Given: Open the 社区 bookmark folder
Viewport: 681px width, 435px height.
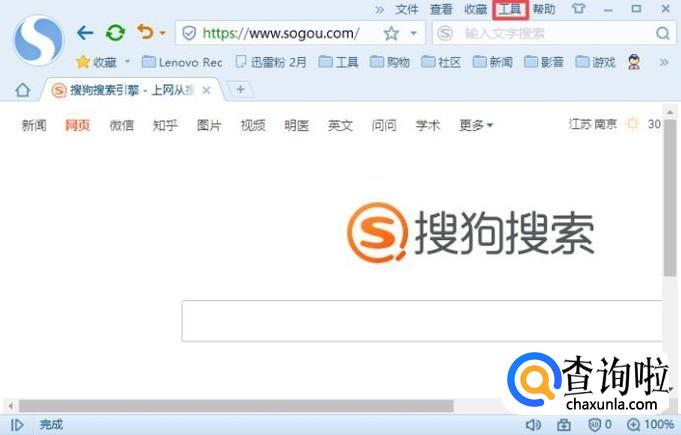Looking at the screenshot, I should [x=441, y=62].
